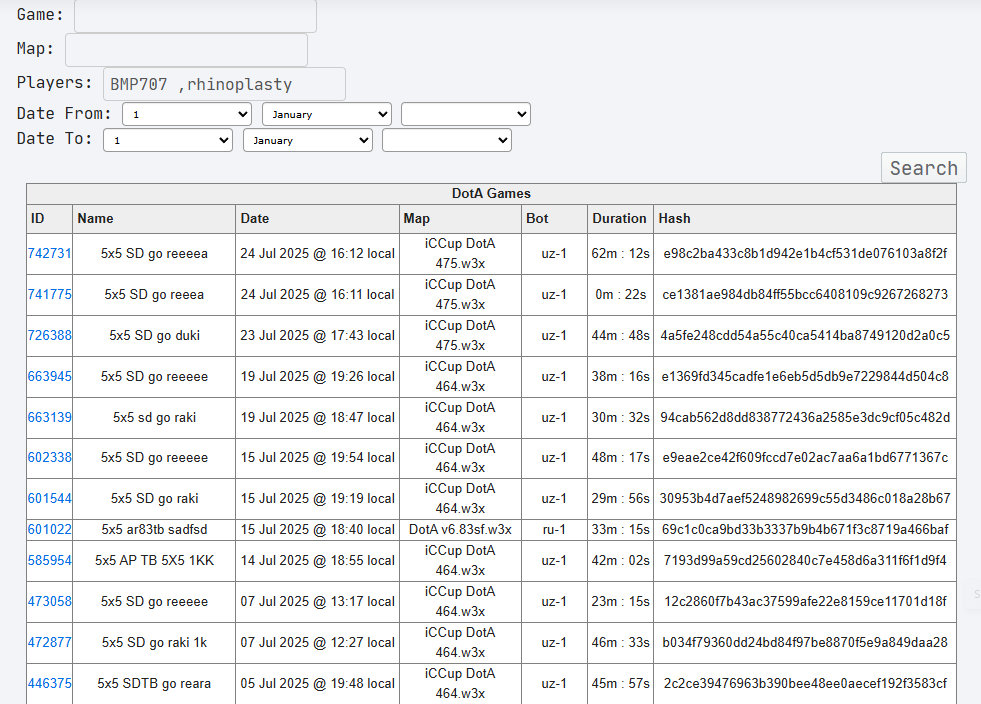The height and width of the screenshot is (704, 981).
Task: Open Date To day dropdown
Action: (168, 140)
